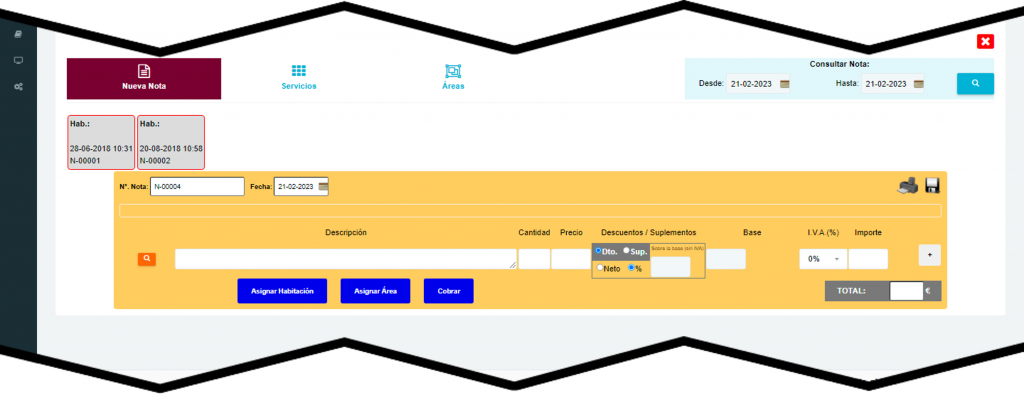1024x418 pixels.
Task: Open the saved note N-00001 card
Action: click(x=100, y=141)
